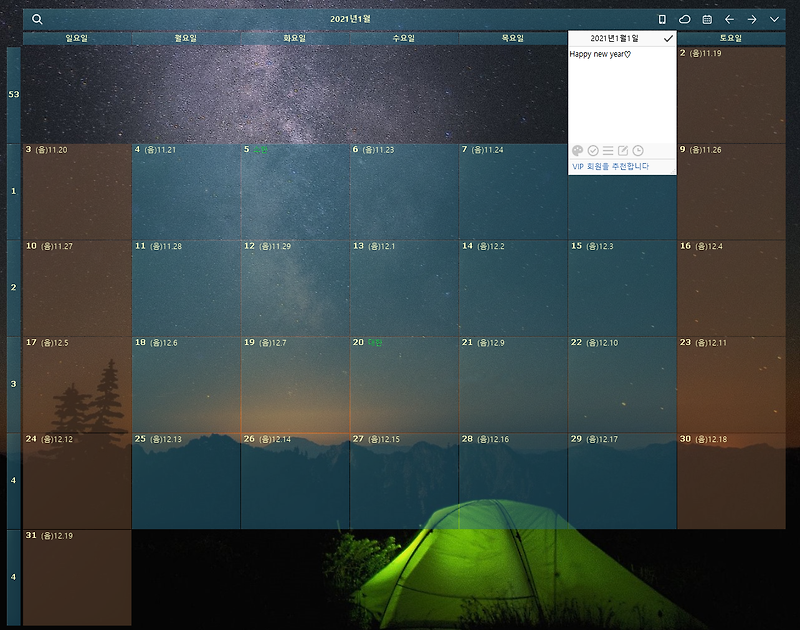Screen dimensions: 800x630
Task: Select the January 28 cell
Action: click(x=513, y=481)
